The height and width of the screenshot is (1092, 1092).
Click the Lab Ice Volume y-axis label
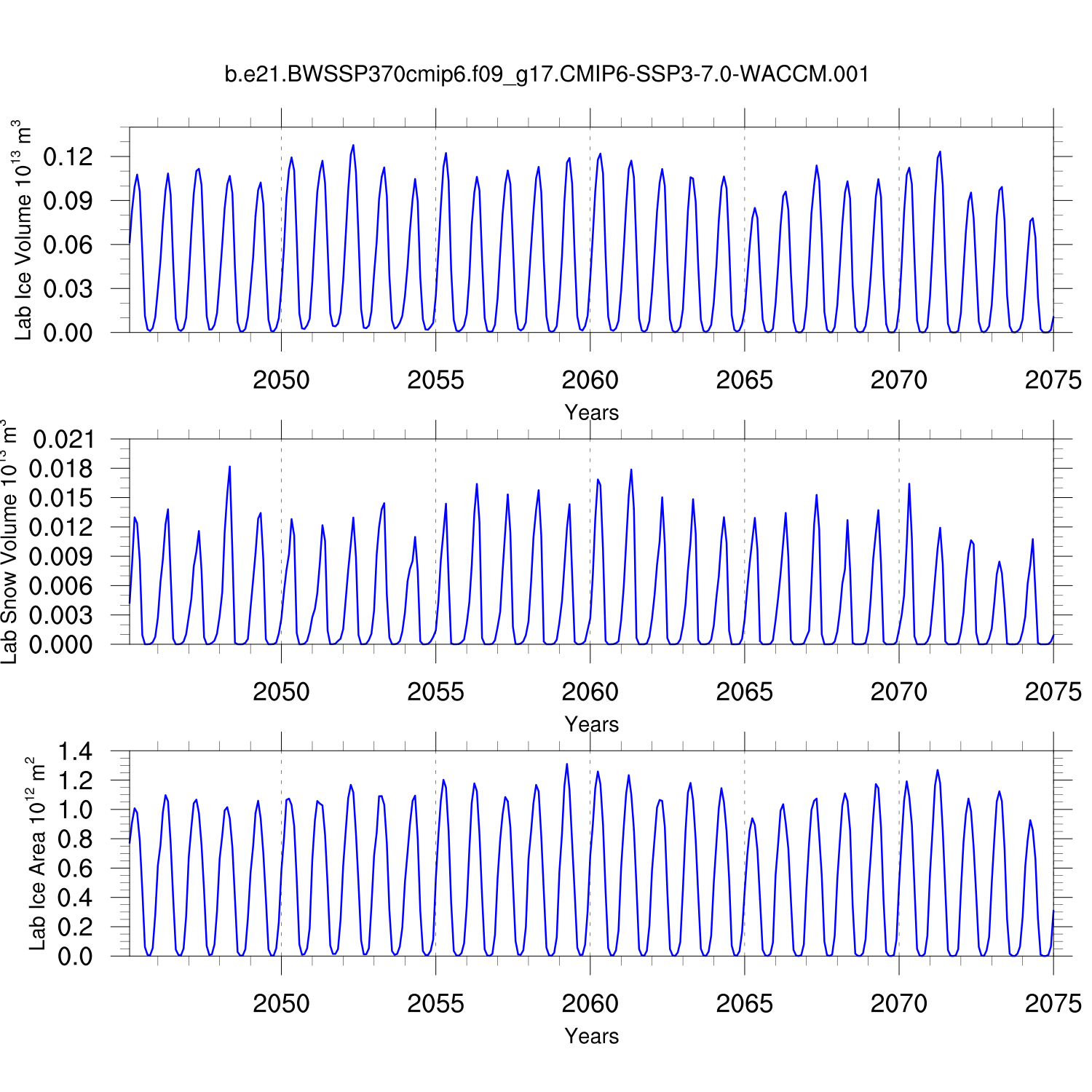23,230
